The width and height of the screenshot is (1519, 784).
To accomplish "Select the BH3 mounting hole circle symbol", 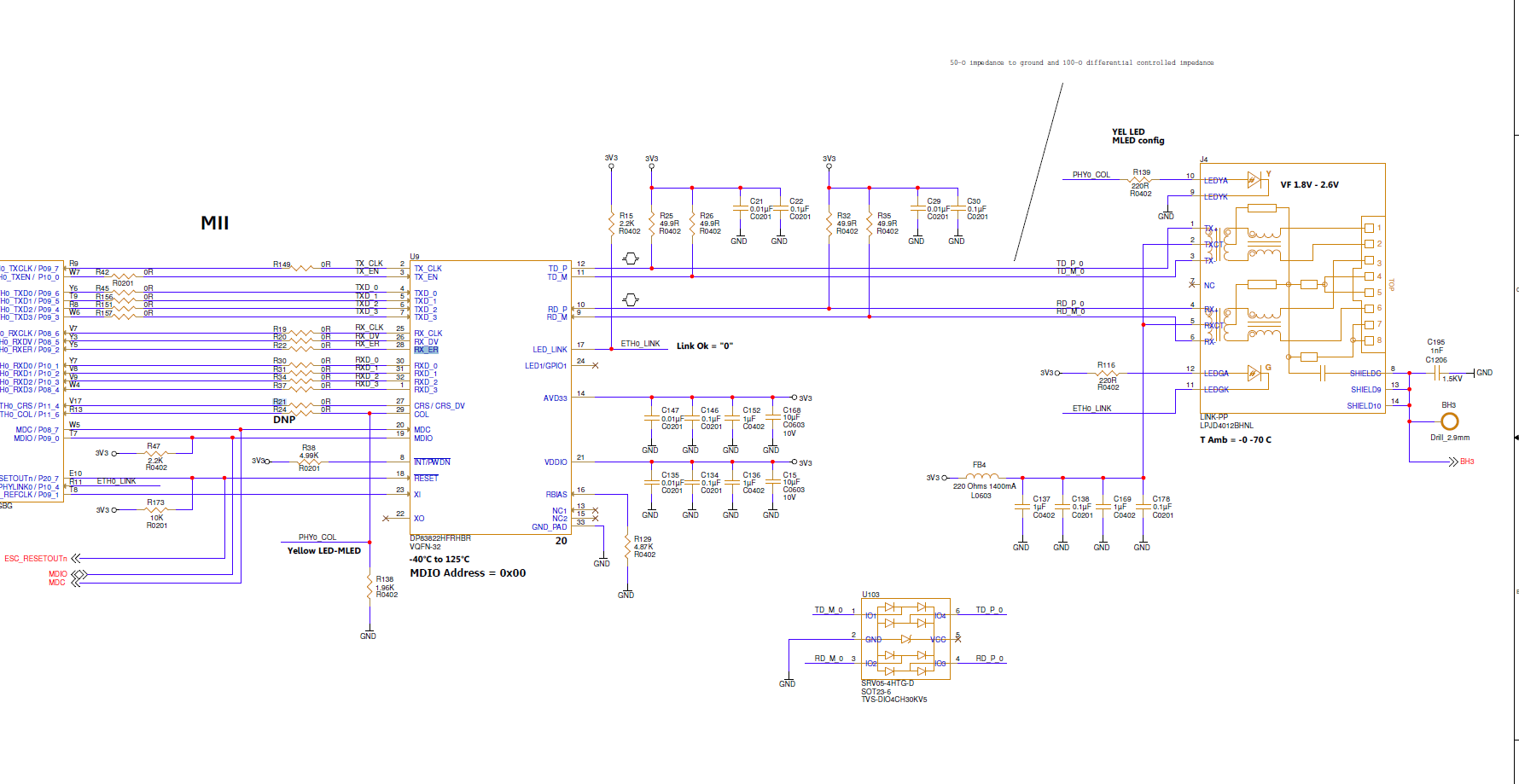I will pyautogui.click(x=1449, y=421).
